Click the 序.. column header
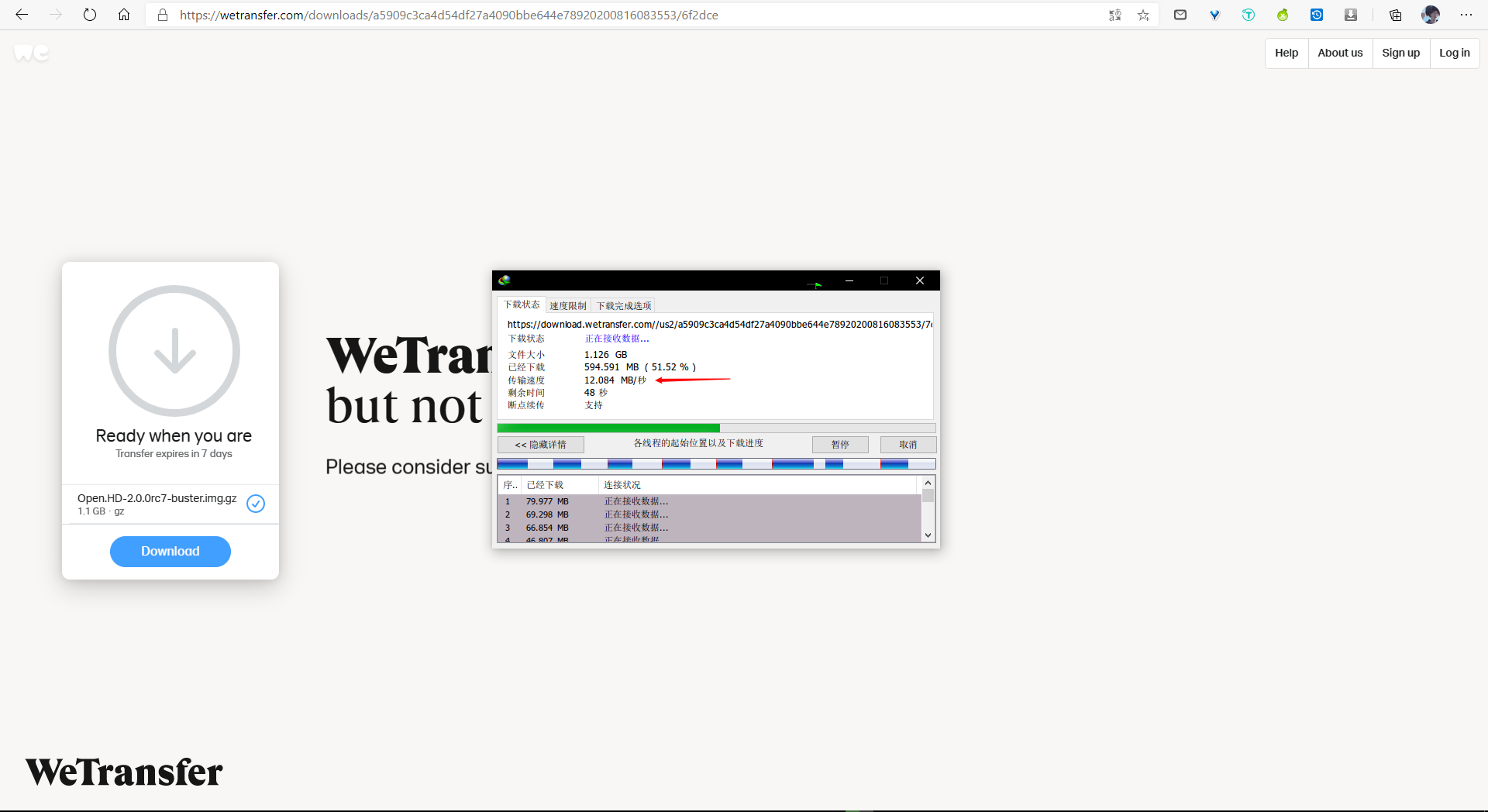This screenshot has height=812, width=1488. click(x=509, y=485)
